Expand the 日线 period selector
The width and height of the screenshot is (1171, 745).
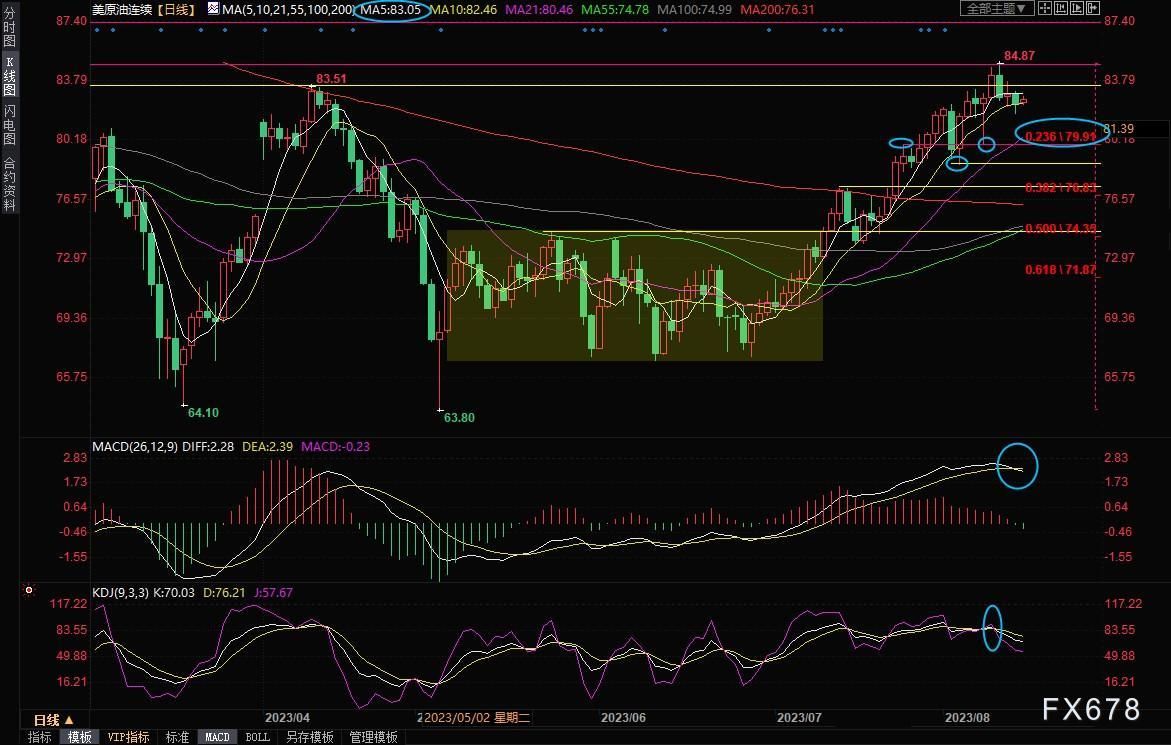click(53, 720)
